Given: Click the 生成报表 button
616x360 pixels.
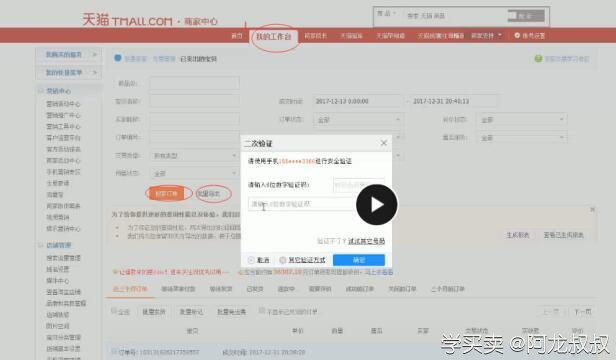Looking at the screenshot, I should (x=518, y=235).
